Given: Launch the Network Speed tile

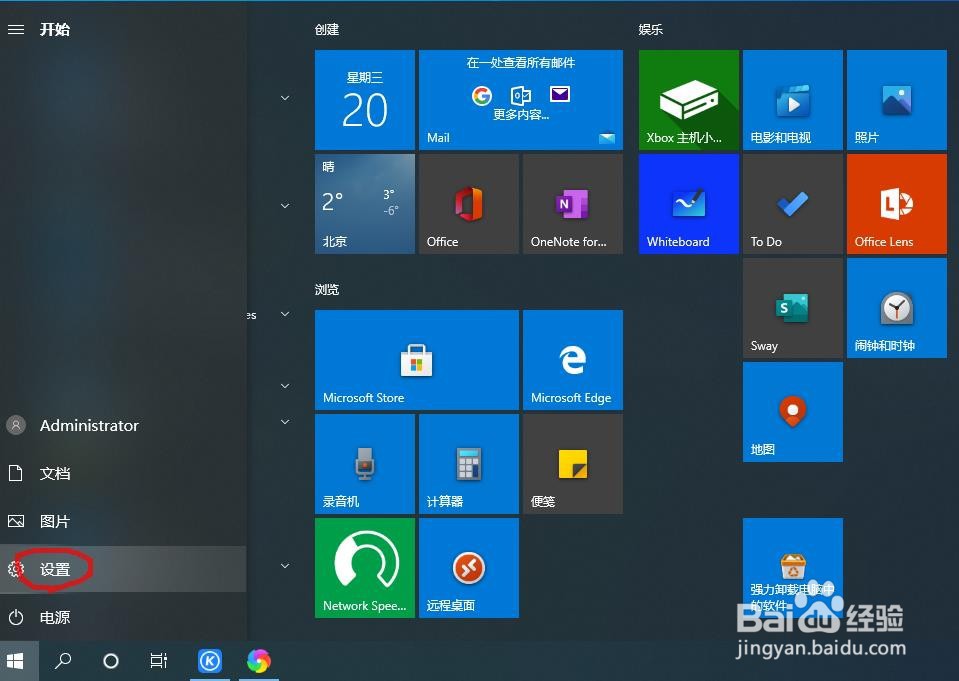Looking at the screenshot, I should [x=365, y=568].
